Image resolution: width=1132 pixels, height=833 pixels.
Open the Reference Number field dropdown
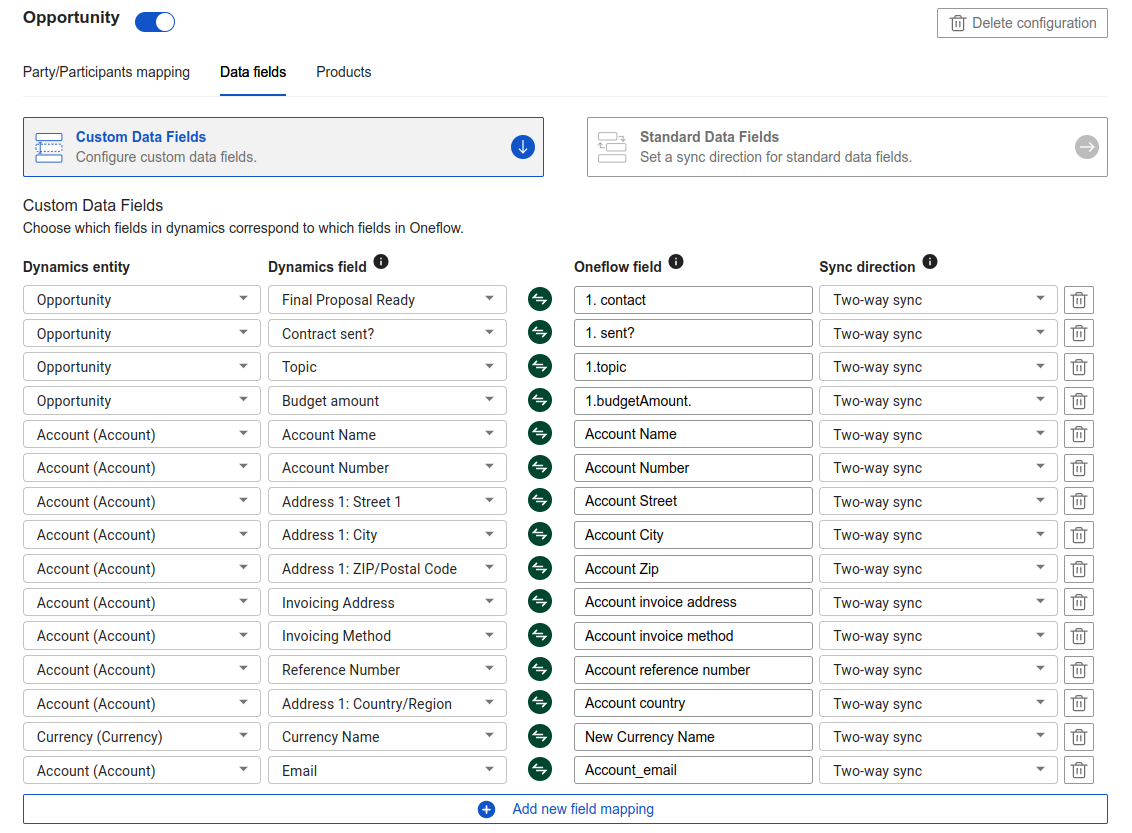click(387, 670)
